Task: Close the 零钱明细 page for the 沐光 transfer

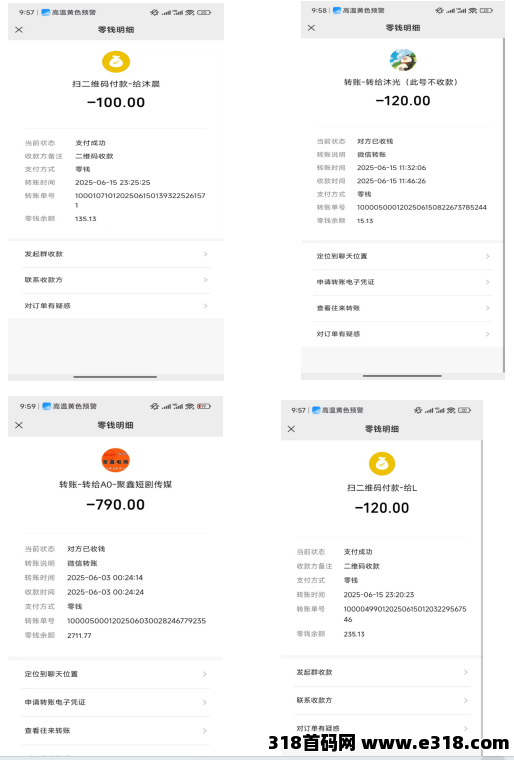Action: tap(311, 28)
